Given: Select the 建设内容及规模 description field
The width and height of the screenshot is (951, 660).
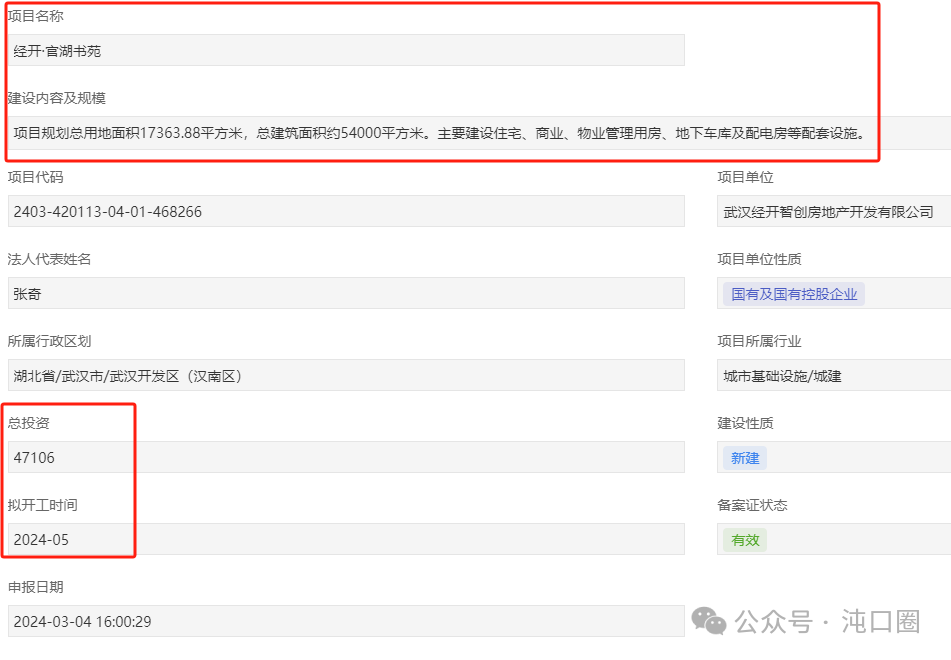Looking at the screenshot, I should pos(440,132).
